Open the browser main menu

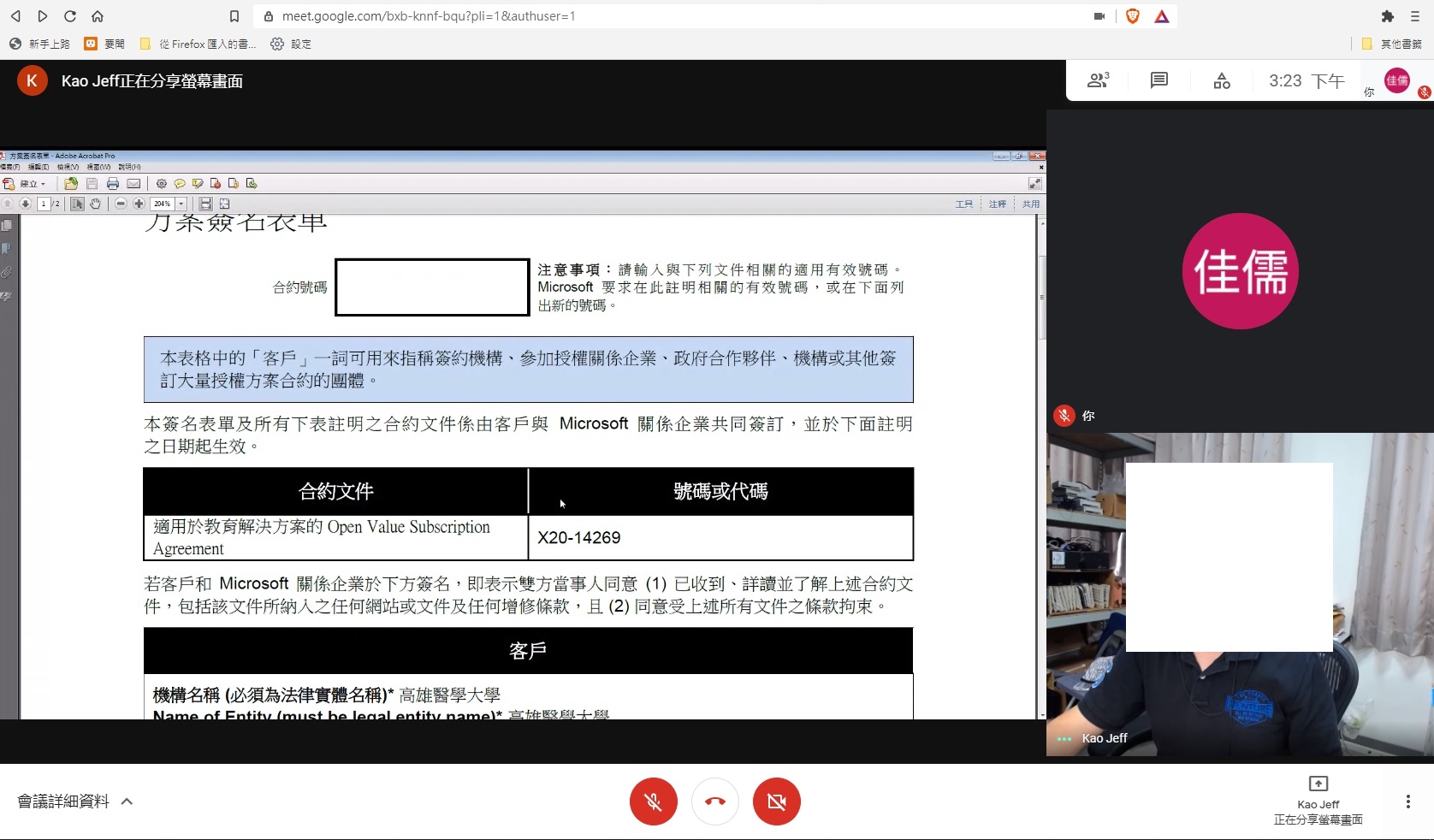tap(1415, 16)
